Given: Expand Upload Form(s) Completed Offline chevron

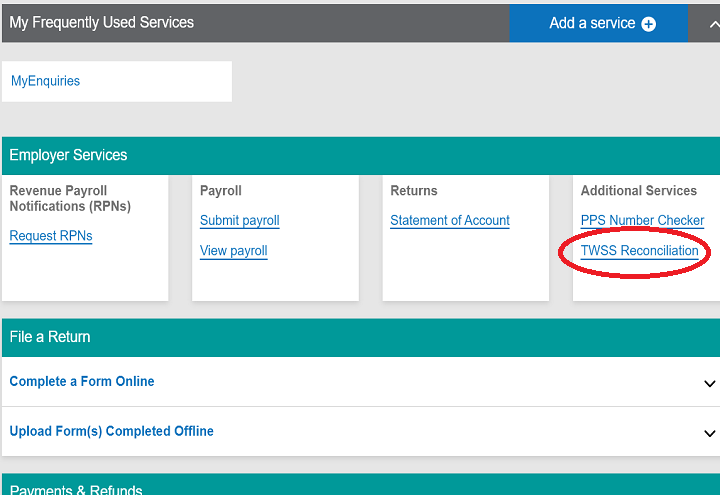Looking at the screenshot, I should click(x=709, y=433).
